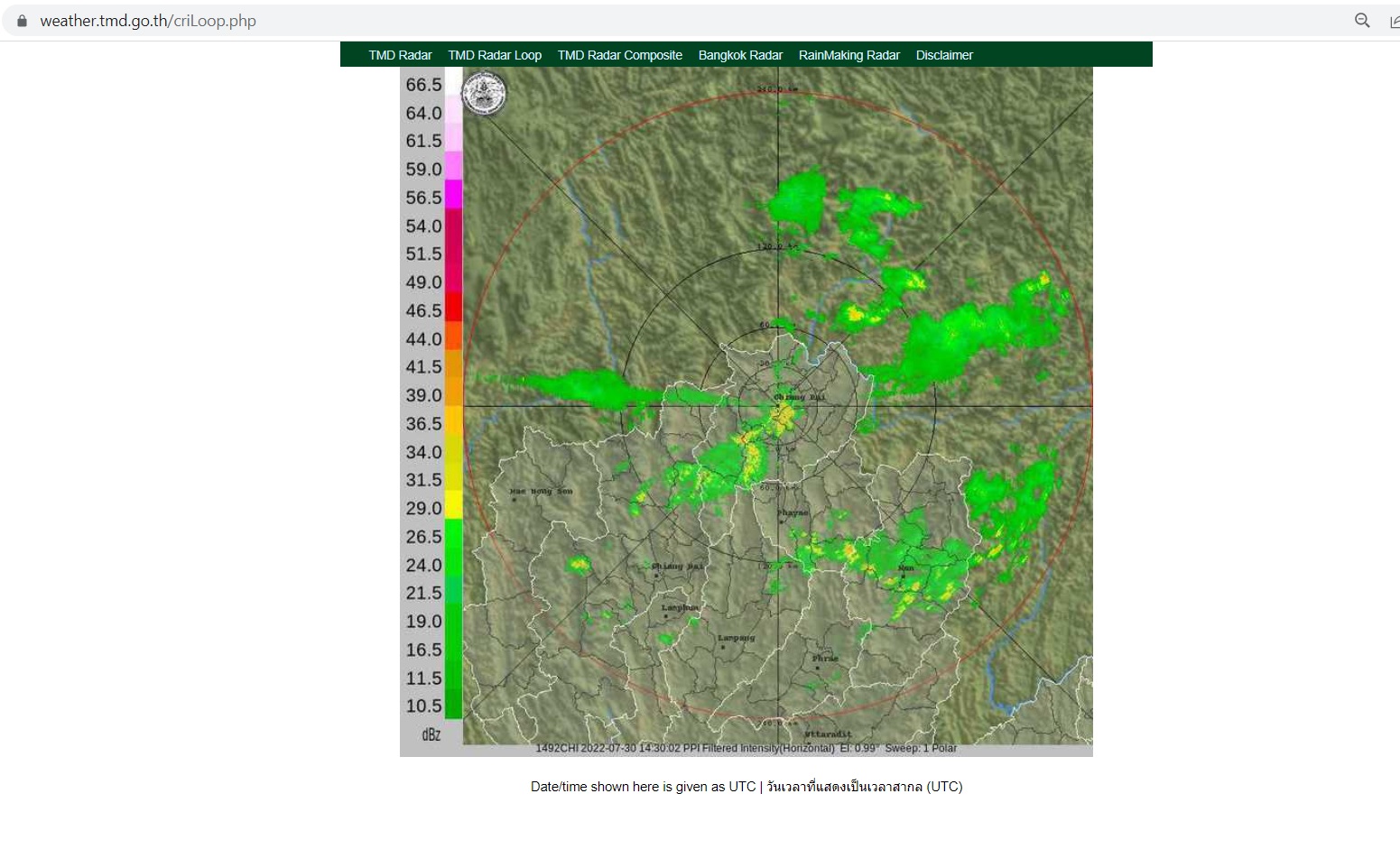Click the 36.5 value on dBZ scale
The width and height of the screenshot is (1400, 849).
[x=423, y=423]
